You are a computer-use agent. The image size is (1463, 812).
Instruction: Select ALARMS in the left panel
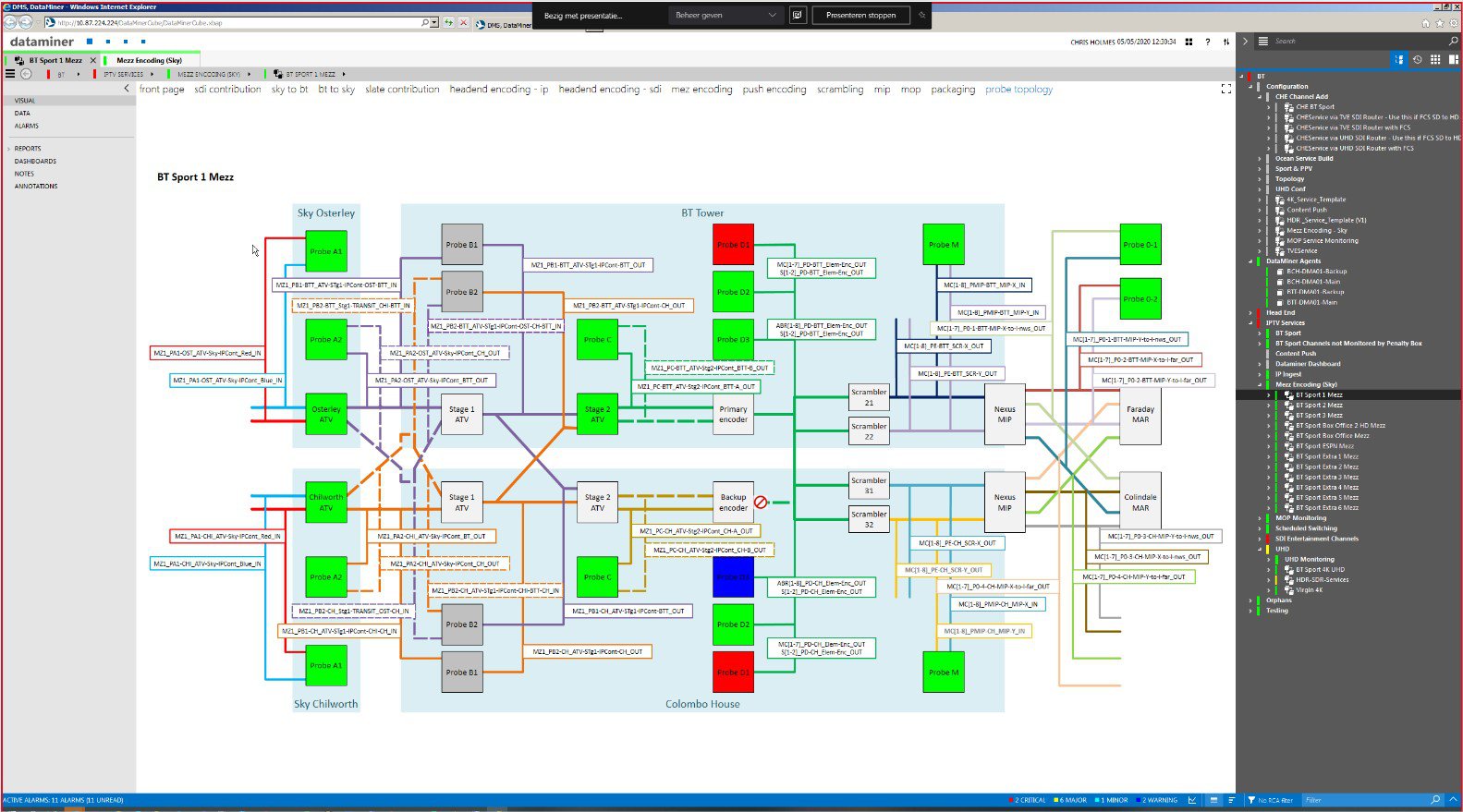[26, 126]
